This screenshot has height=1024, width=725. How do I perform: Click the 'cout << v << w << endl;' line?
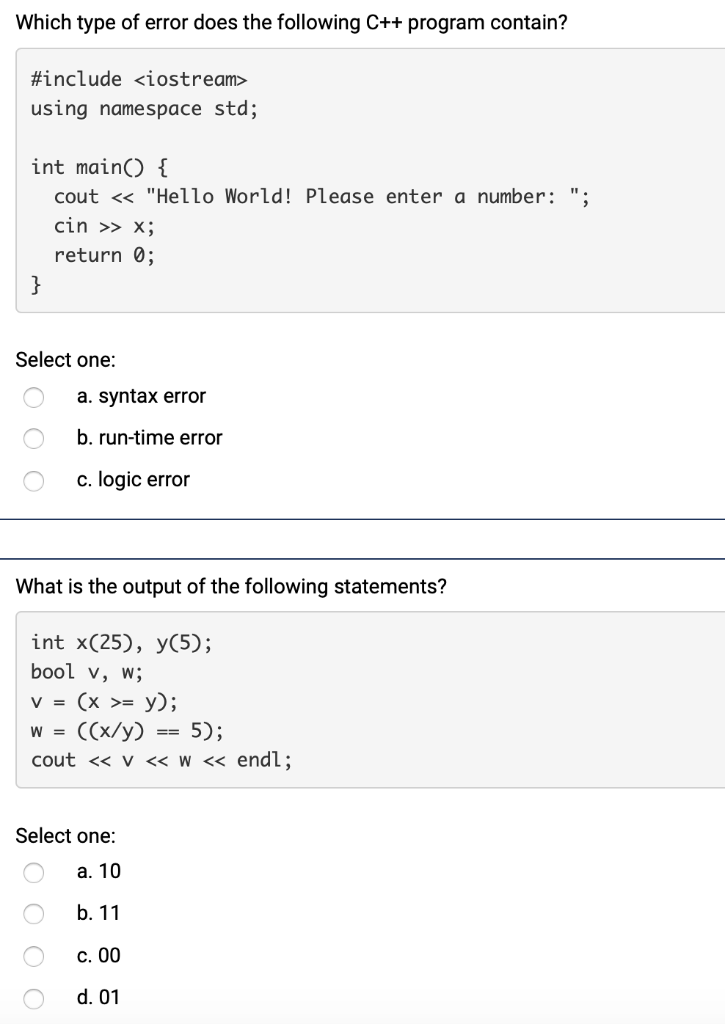click(x=161, y=760)
